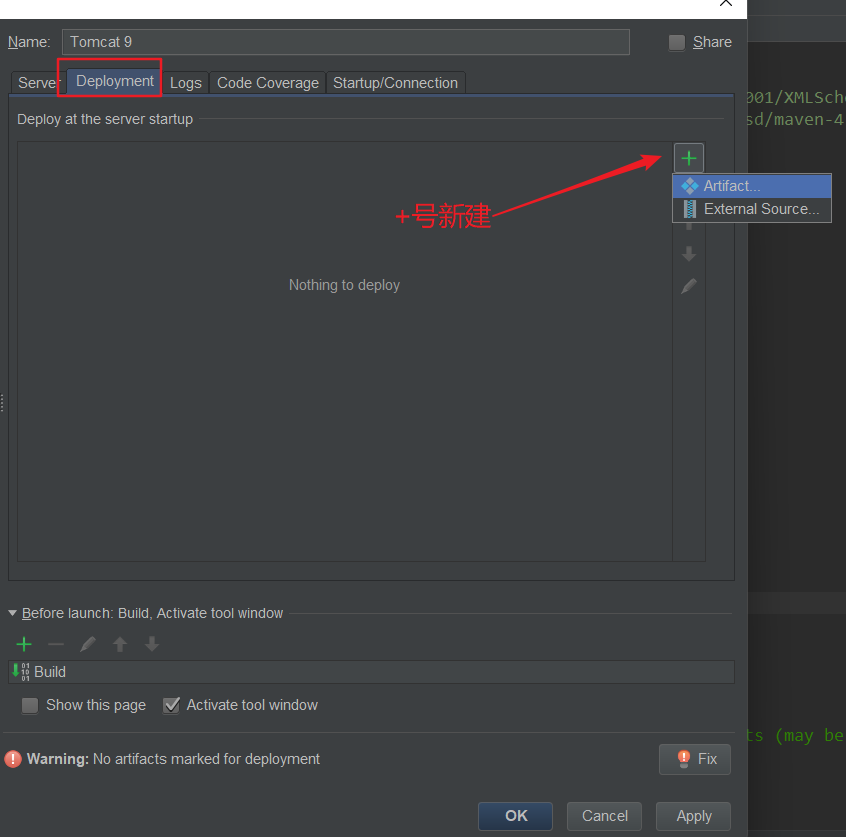Click the warning error icon
Viewport: 846px width, 837px height.
(x=13, y=759)
